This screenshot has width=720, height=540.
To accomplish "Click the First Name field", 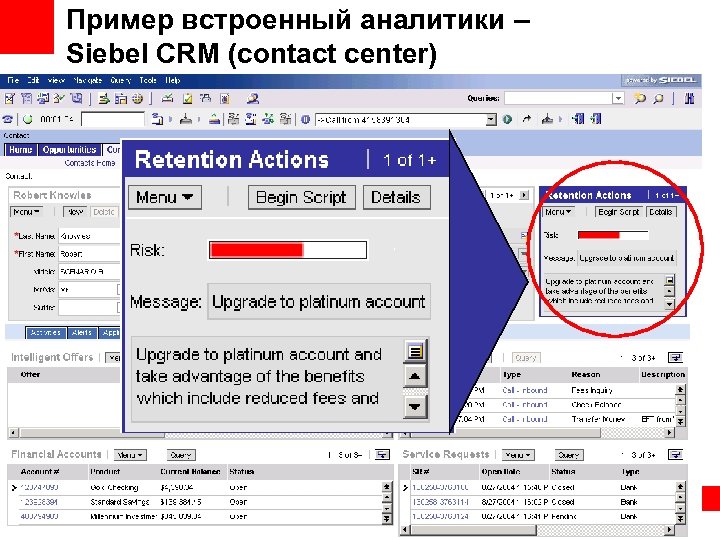I will point(89,254).
